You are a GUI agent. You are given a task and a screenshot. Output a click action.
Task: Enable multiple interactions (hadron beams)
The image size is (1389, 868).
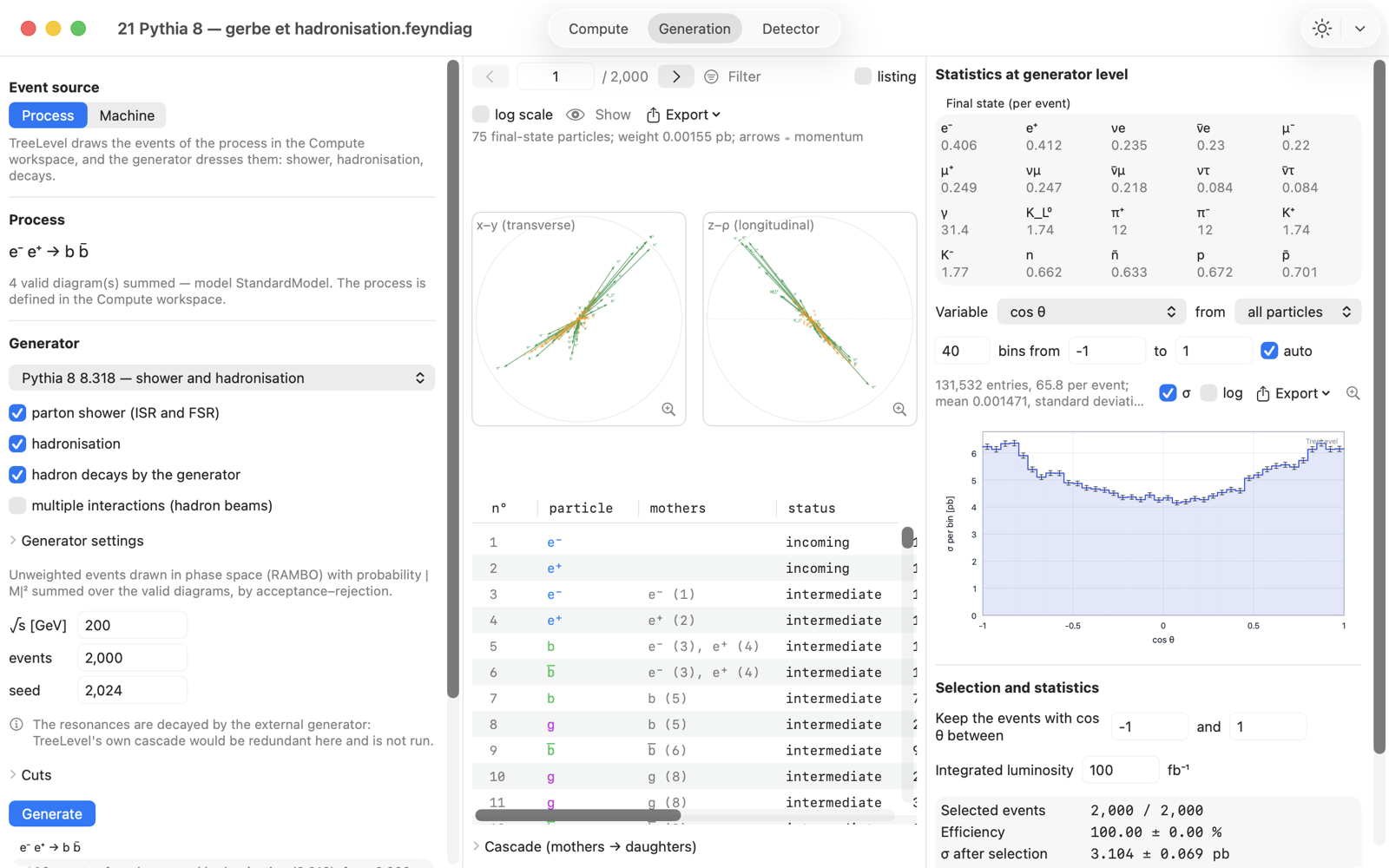(17, 505)
